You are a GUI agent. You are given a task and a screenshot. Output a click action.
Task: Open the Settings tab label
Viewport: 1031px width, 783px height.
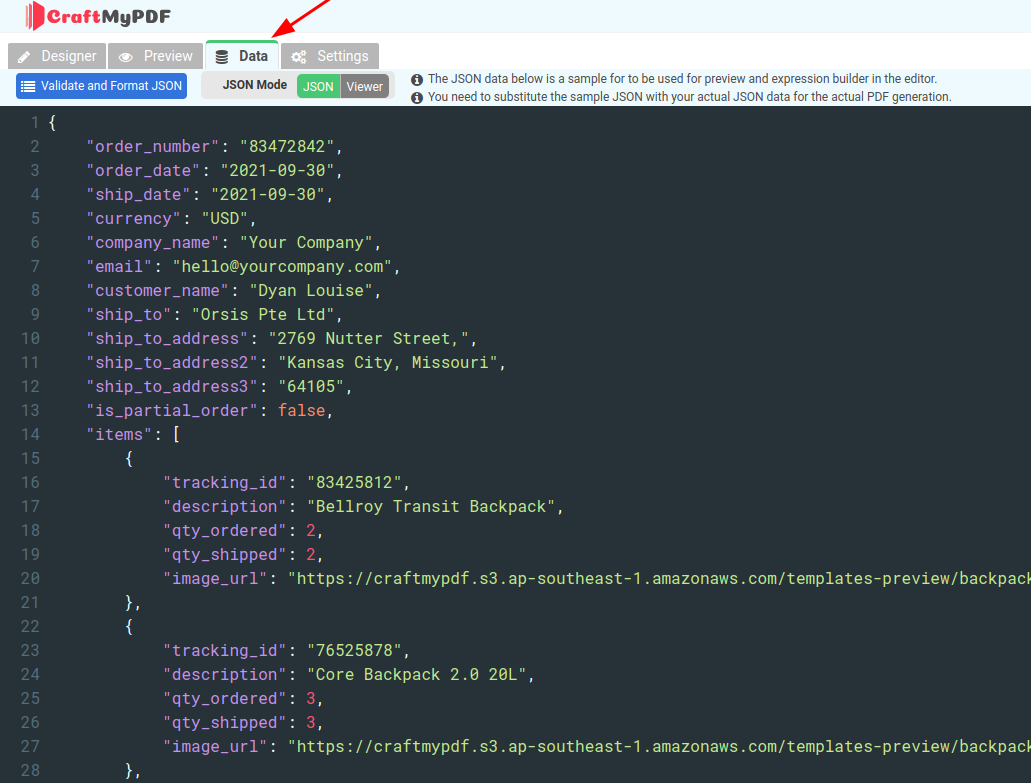pyautogui.click(x=342, y=56)
